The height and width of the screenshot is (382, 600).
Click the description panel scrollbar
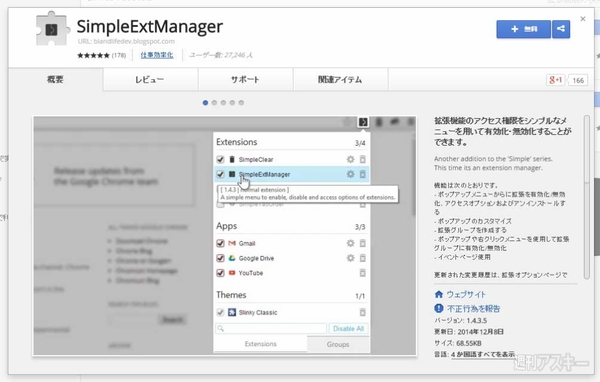587,197
